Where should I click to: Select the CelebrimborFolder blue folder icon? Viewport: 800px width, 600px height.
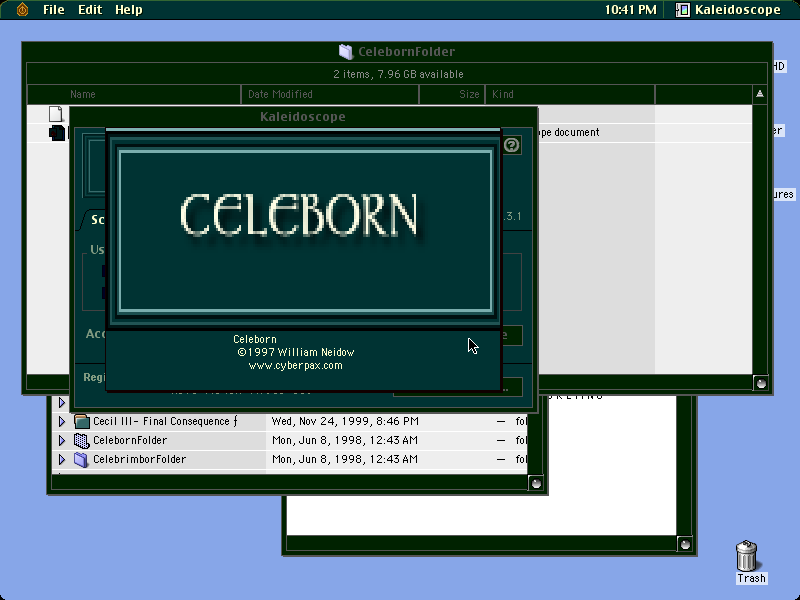coord(81,459)
